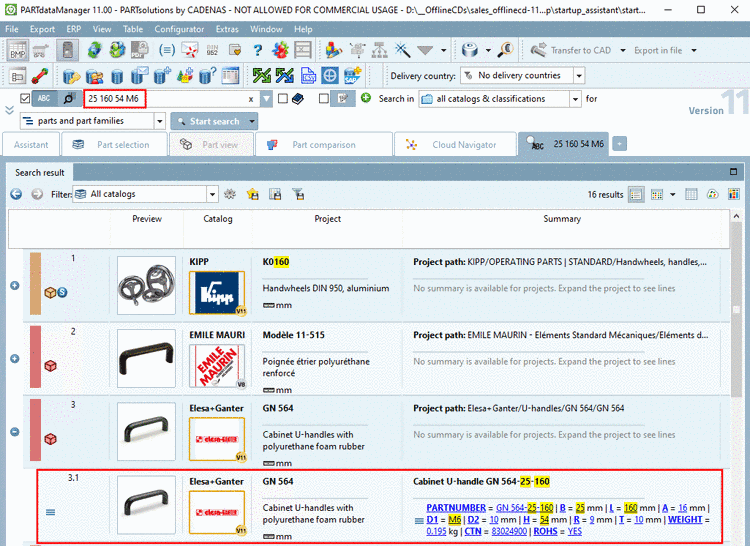The image size is (750, 546).
Task: Switch to the Assistant tab
Action: pyautogui.click(x=31, y=144)
